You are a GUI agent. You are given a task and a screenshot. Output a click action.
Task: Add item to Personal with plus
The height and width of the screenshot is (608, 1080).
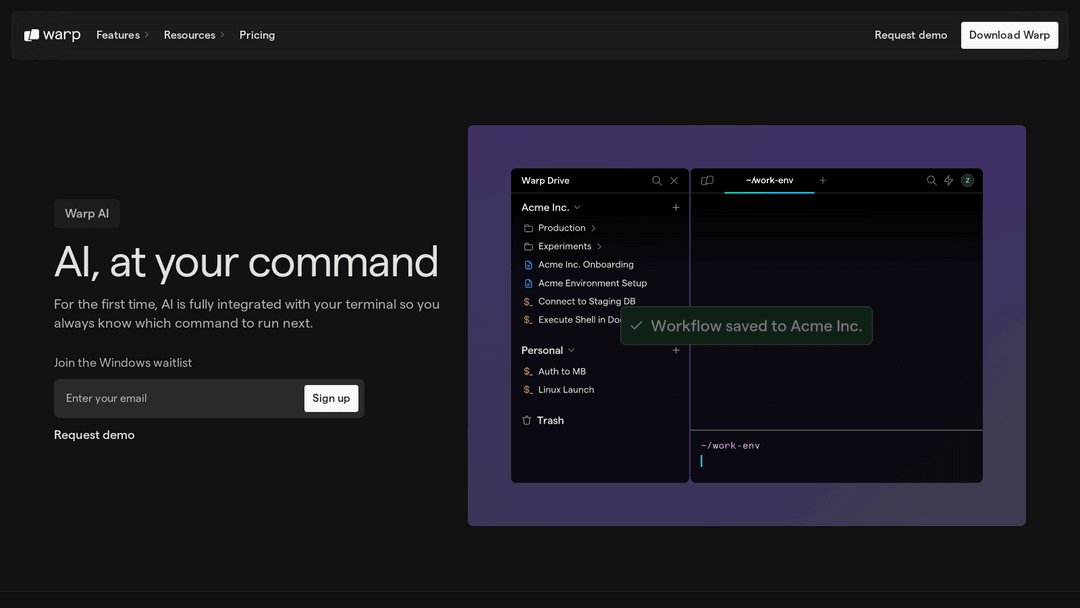(x=676, y=350)
